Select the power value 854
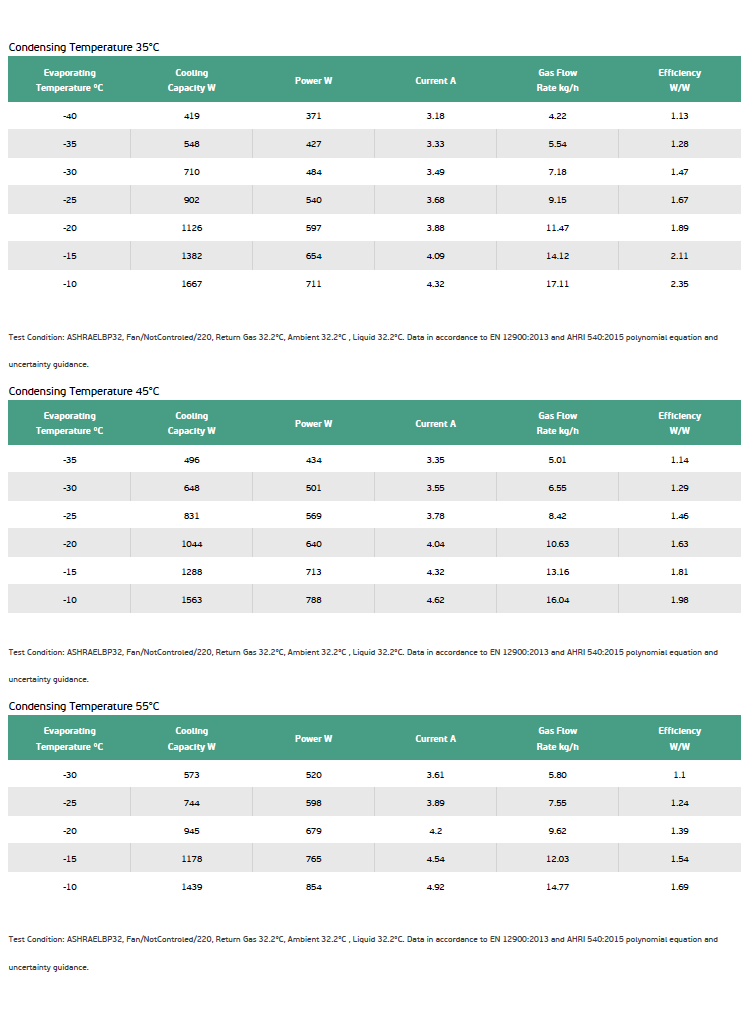 [314, 887]
